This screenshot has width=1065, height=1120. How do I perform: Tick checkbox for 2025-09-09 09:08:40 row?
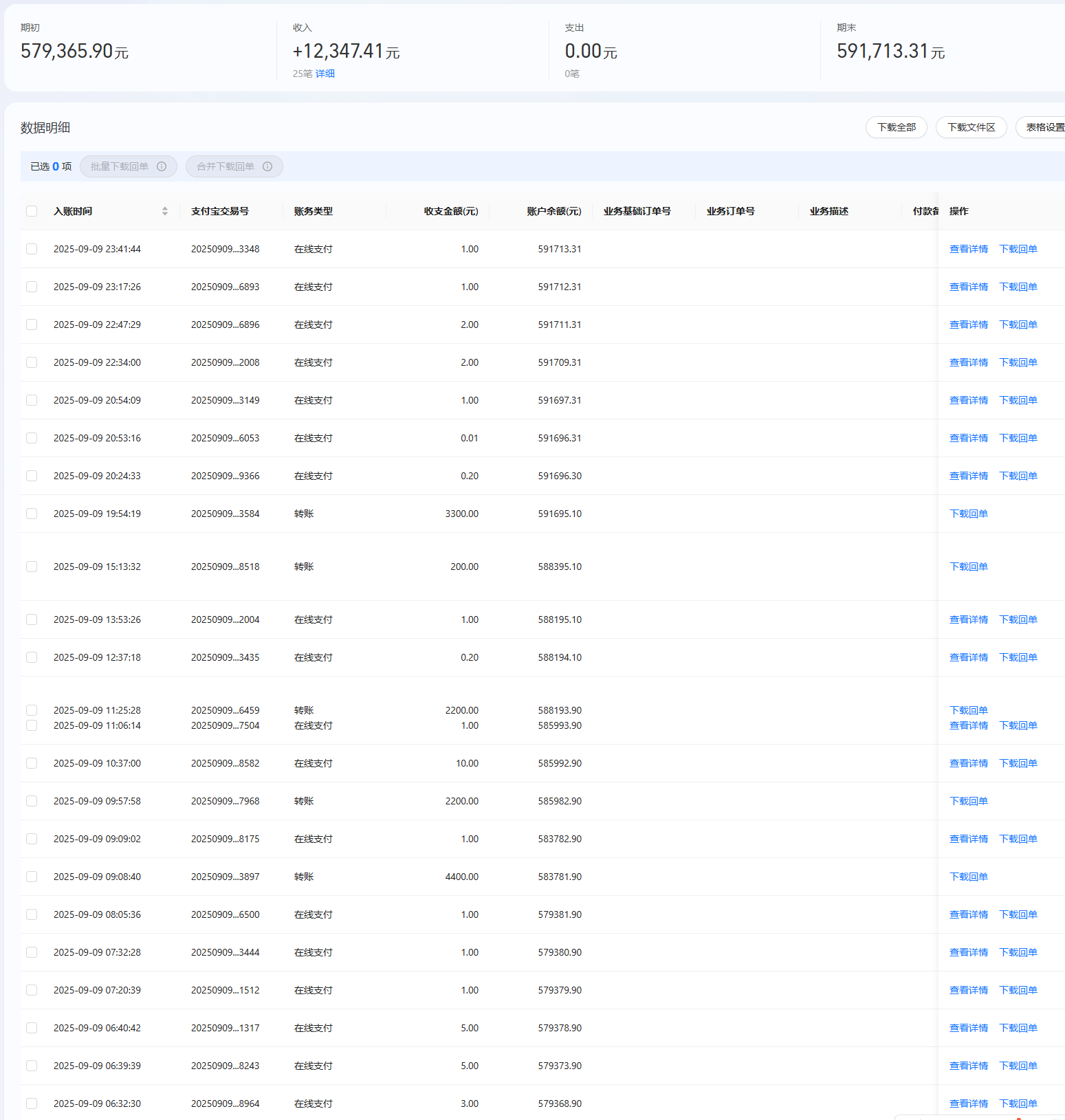32,877
